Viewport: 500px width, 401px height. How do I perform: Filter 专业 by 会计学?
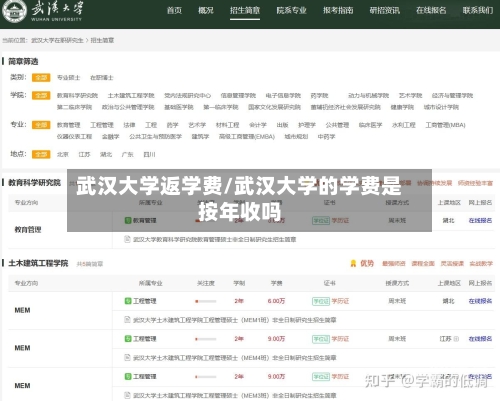click(258, 125)
